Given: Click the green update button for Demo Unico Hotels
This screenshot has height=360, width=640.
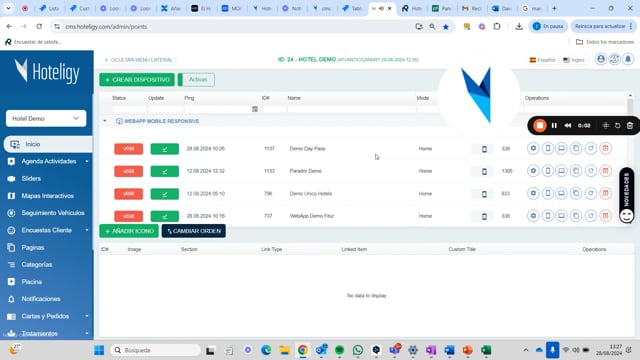Looking at the screenshot, I should pos(164,194).
